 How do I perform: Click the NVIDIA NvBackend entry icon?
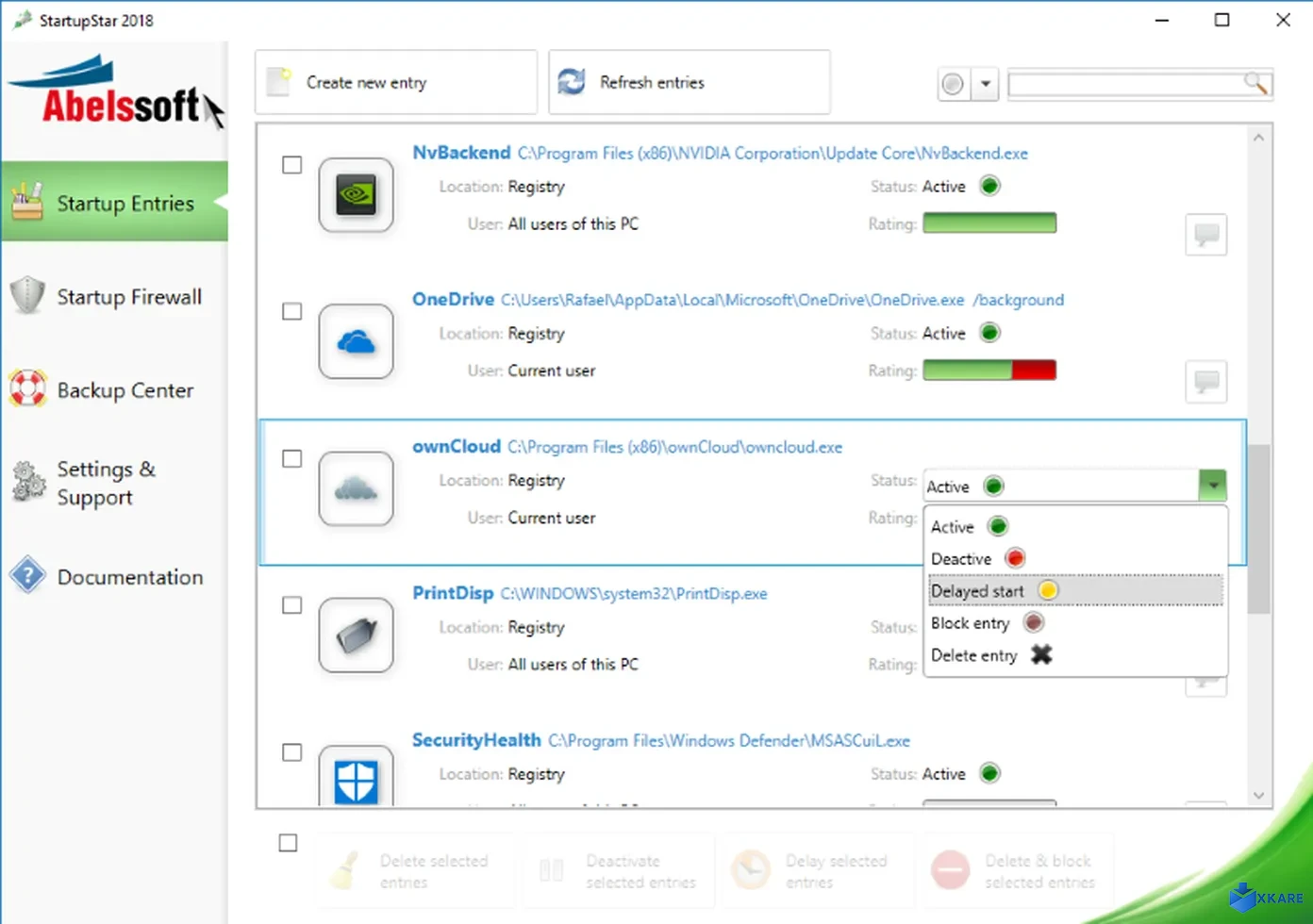[x=357, y=195]
